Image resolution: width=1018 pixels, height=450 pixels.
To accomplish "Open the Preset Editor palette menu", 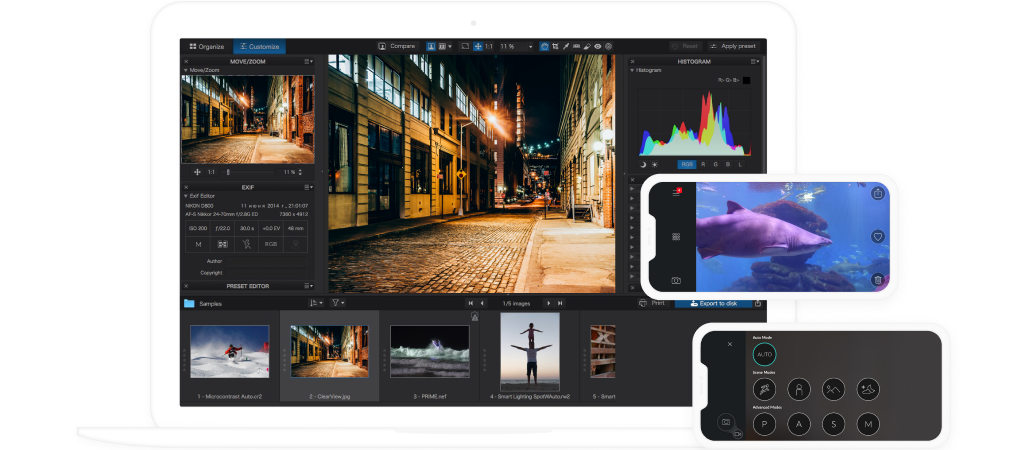I will coord(308,286).
